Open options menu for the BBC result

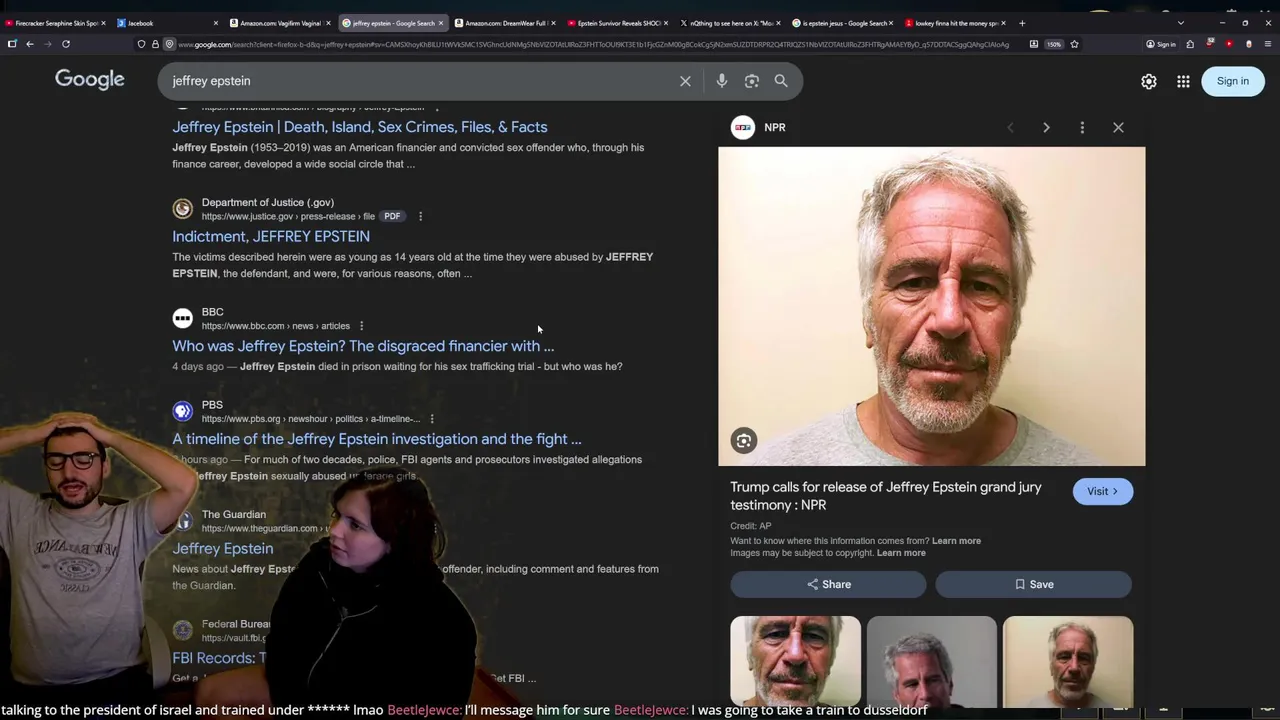(x=361, y=326)
